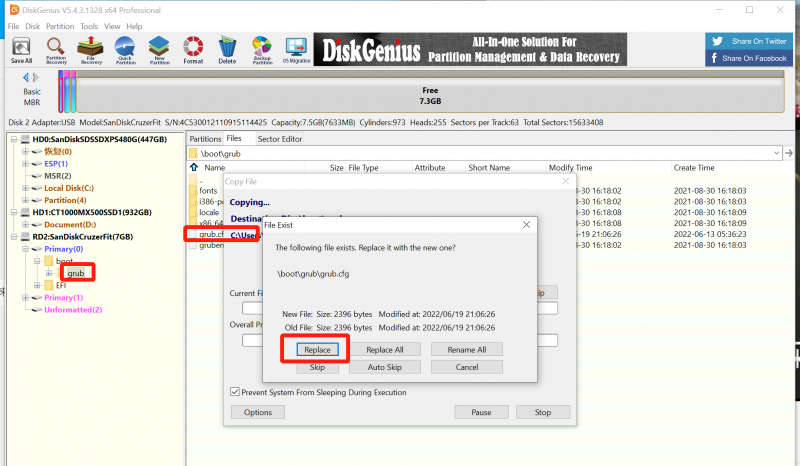Viewport: 800px width, 466px height.
Task: Launch the File Recovery tool
Action: (91, 50)
